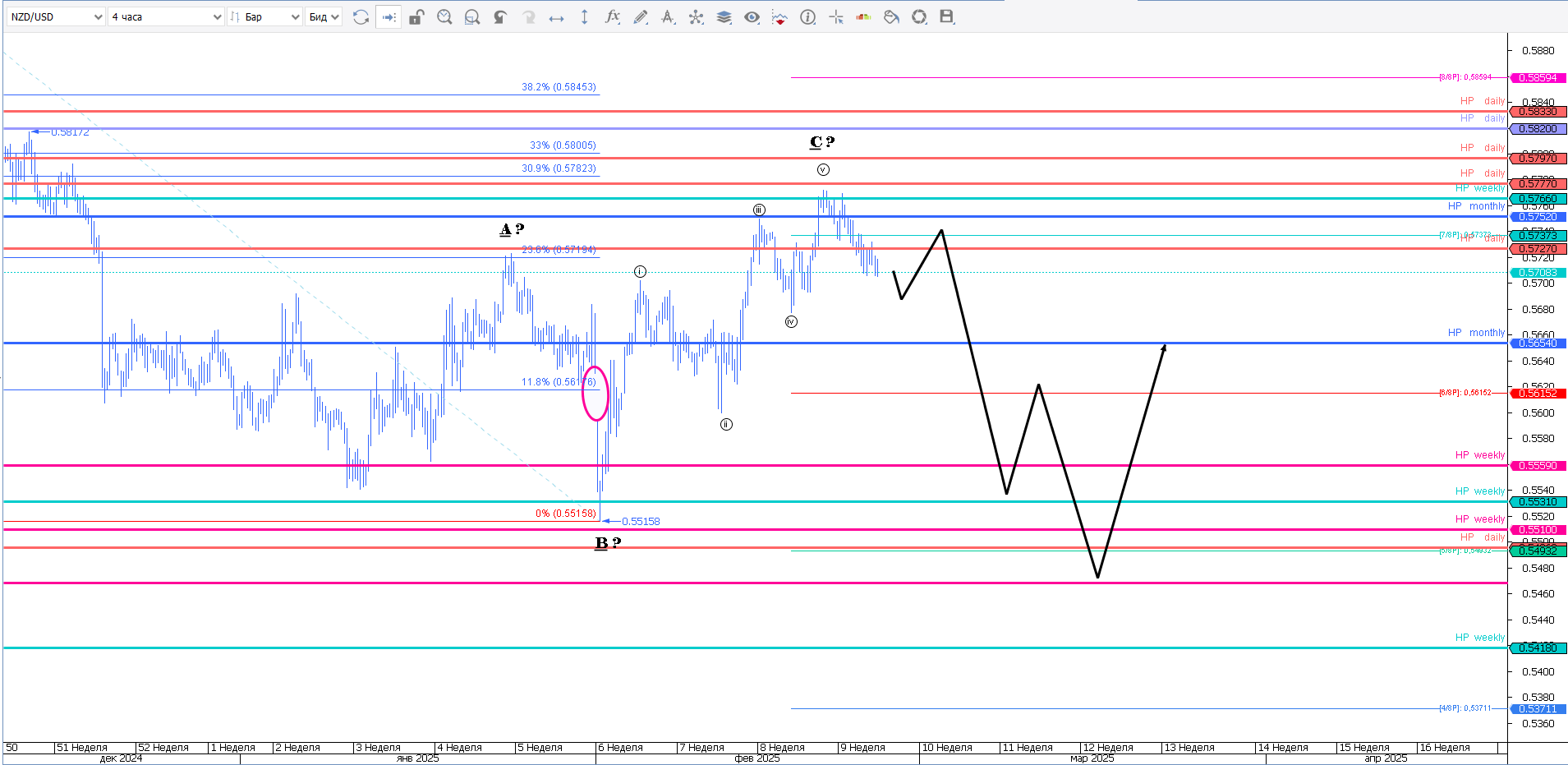
Task: Open the stacked layers icon
Action: coord(724,17)
